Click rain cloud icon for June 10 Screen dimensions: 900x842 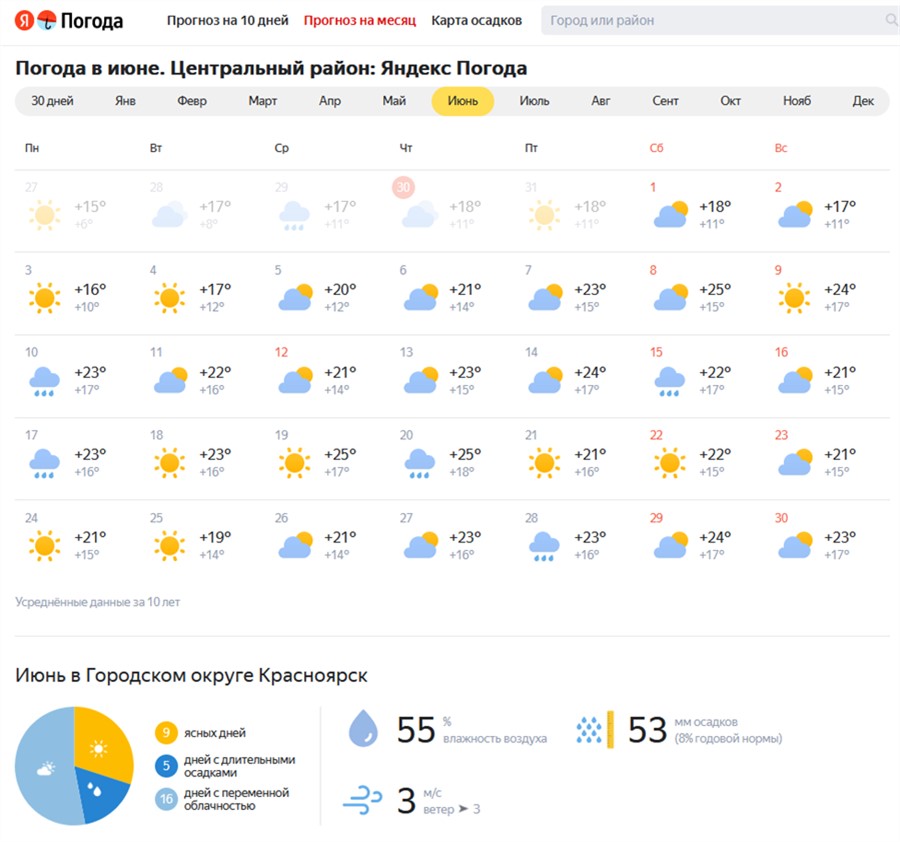click(44, 382)
